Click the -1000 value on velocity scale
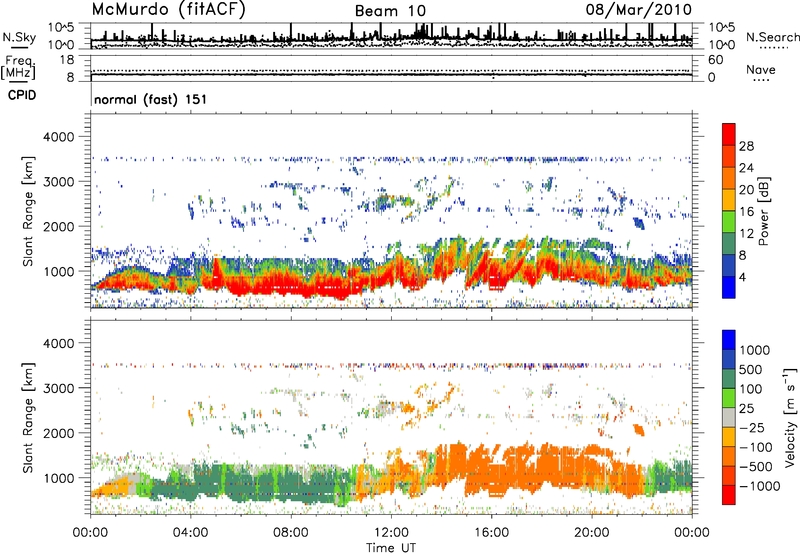The width and height of the screenshot is (800, 554). pos(760,486)
